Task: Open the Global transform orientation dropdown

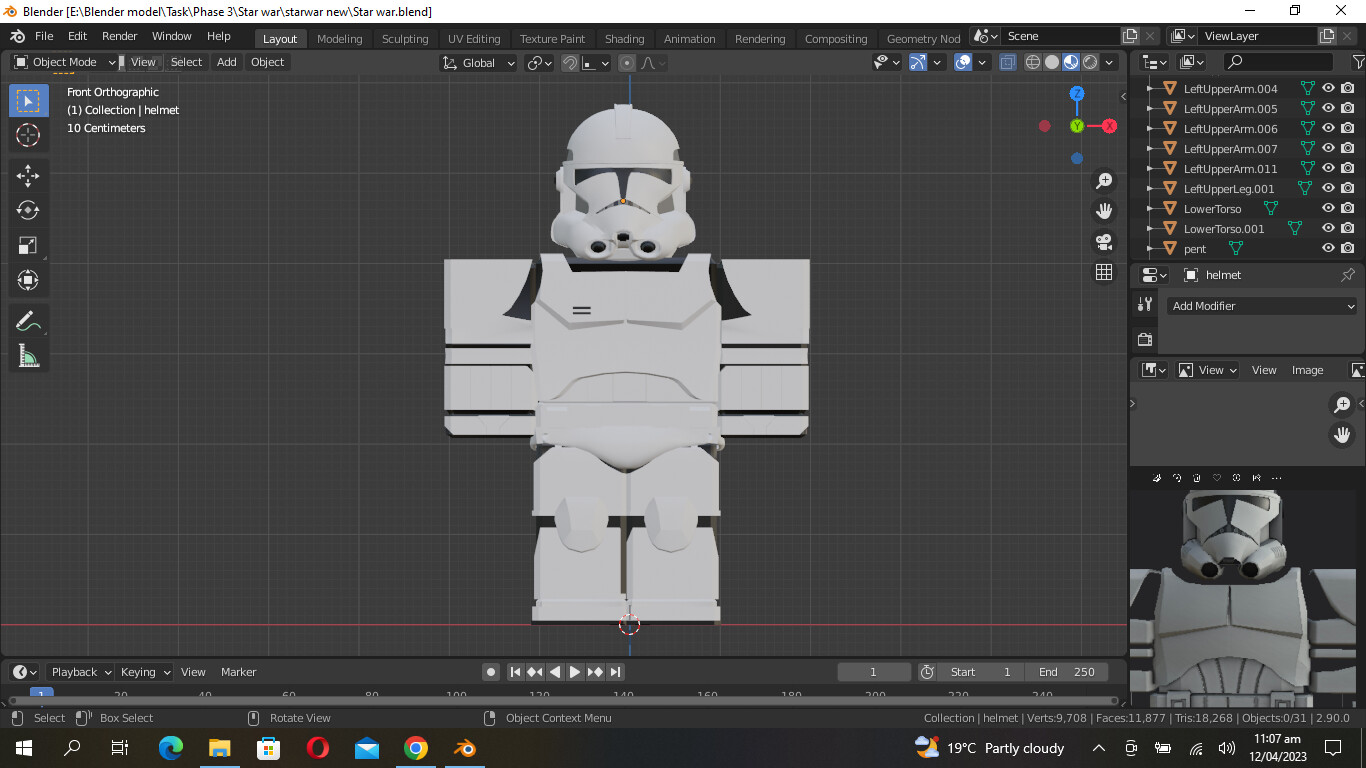Action: tap(479, 63)
